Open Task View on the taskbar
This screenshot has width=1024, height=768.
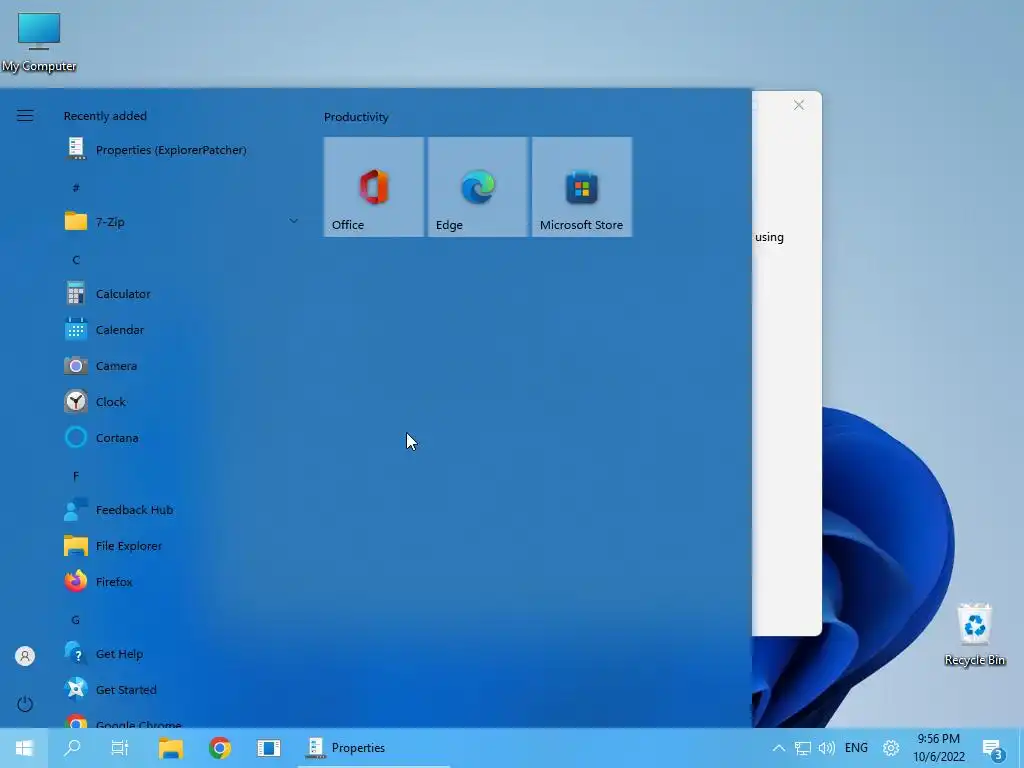click(120, 748)
